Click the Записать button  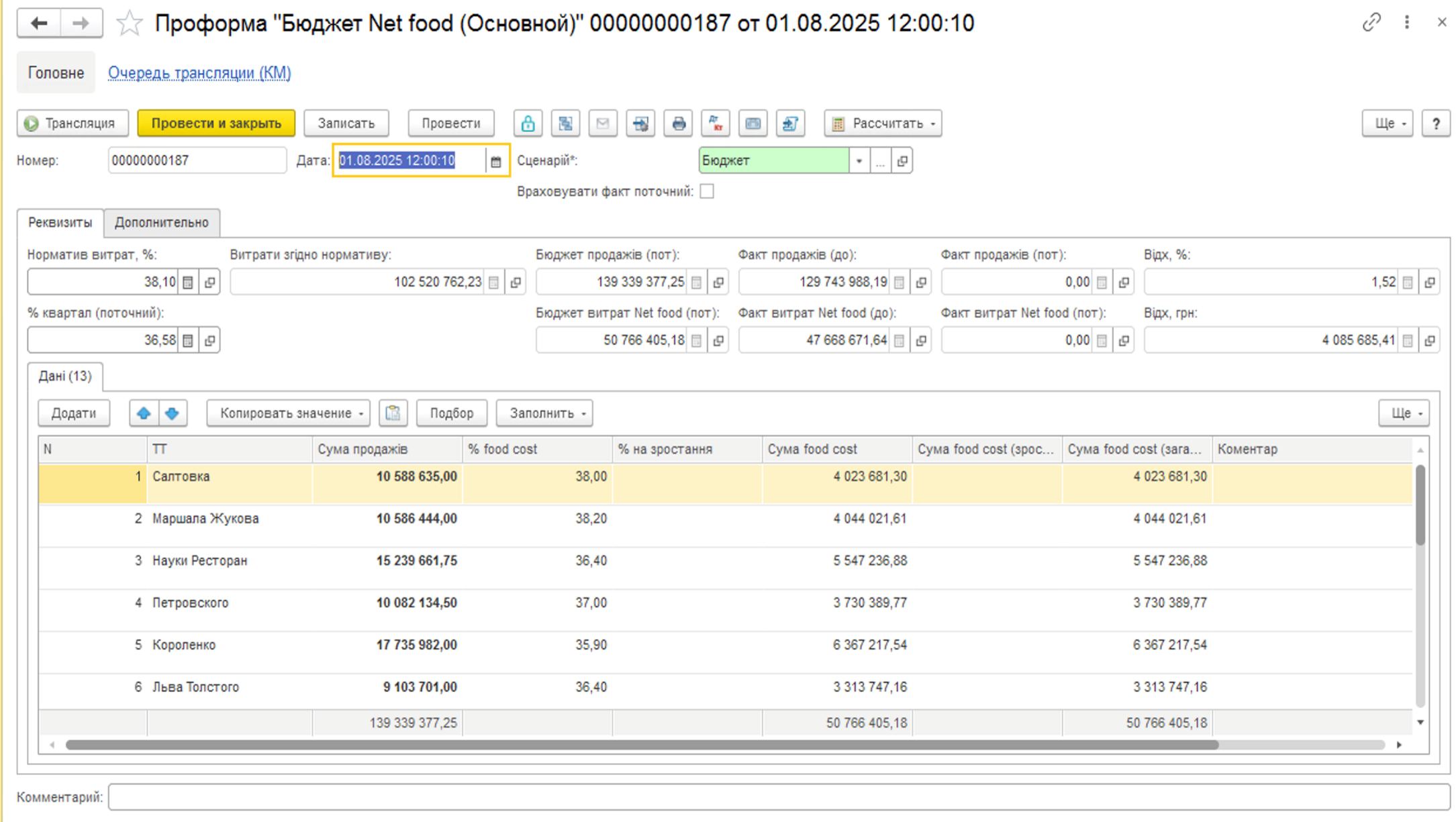click(346, 123)
